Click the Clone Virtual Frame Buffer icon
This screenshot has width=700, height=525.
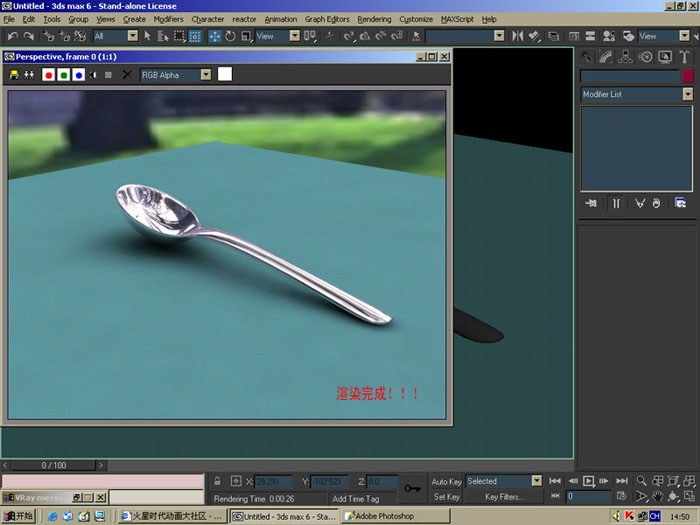[x=29, y=75]
